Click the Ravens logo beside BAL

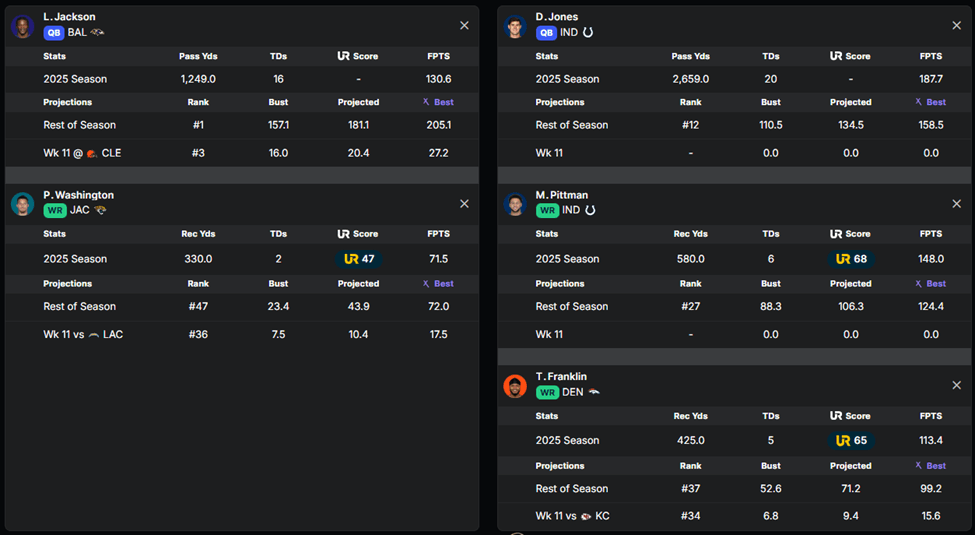pyautogui.click(x=97, y=33)
